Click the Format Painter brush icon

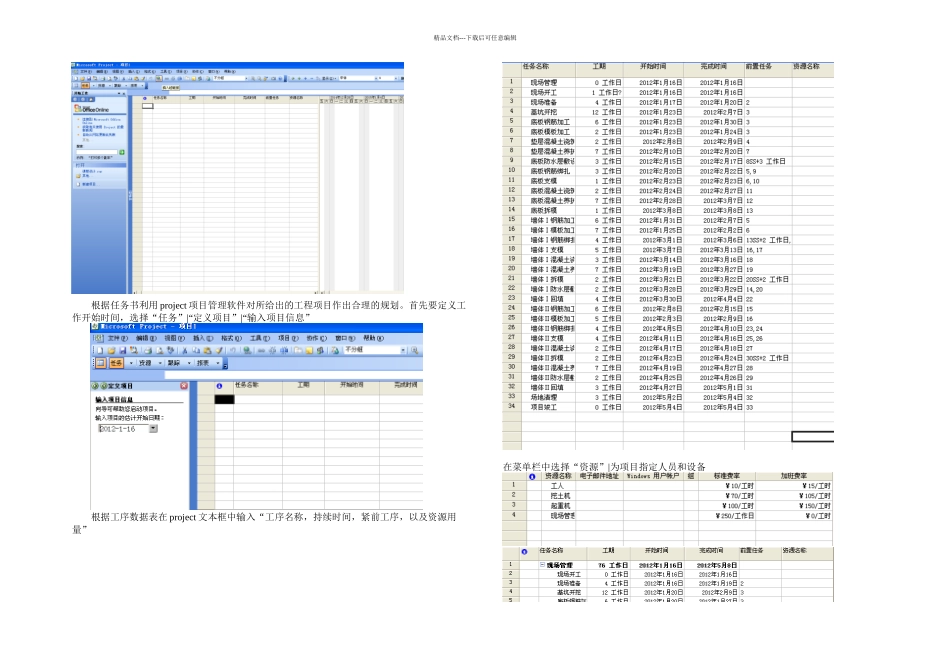pos(219,350)
